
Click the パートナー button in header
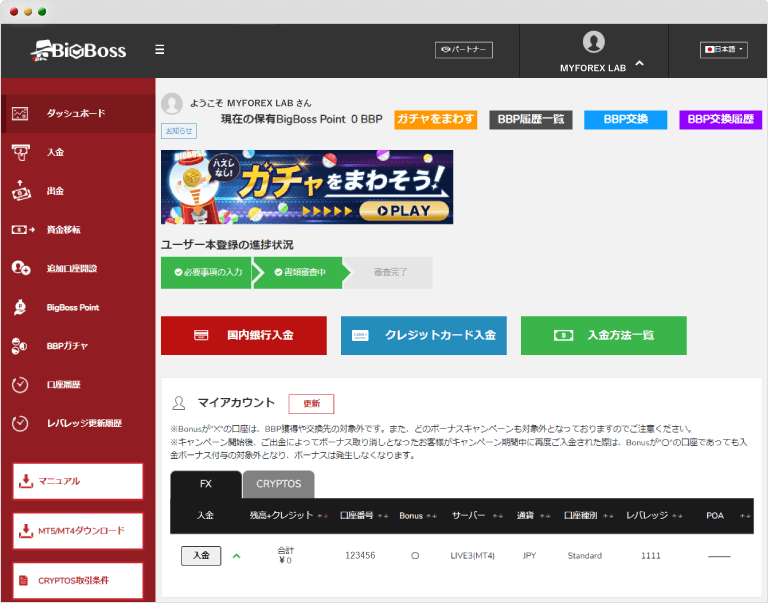tap(464, 50)
